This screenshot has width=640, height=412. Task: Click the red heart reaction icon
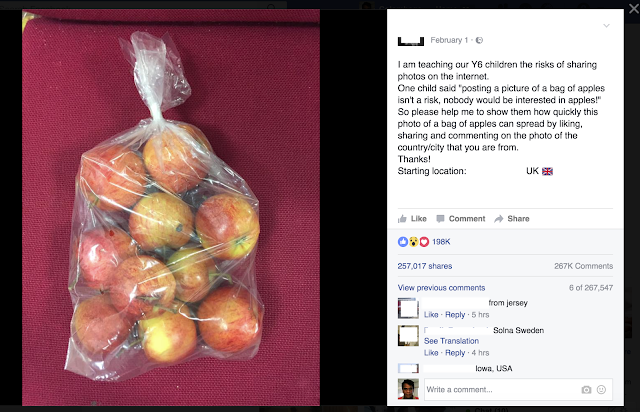click(424, 242)
